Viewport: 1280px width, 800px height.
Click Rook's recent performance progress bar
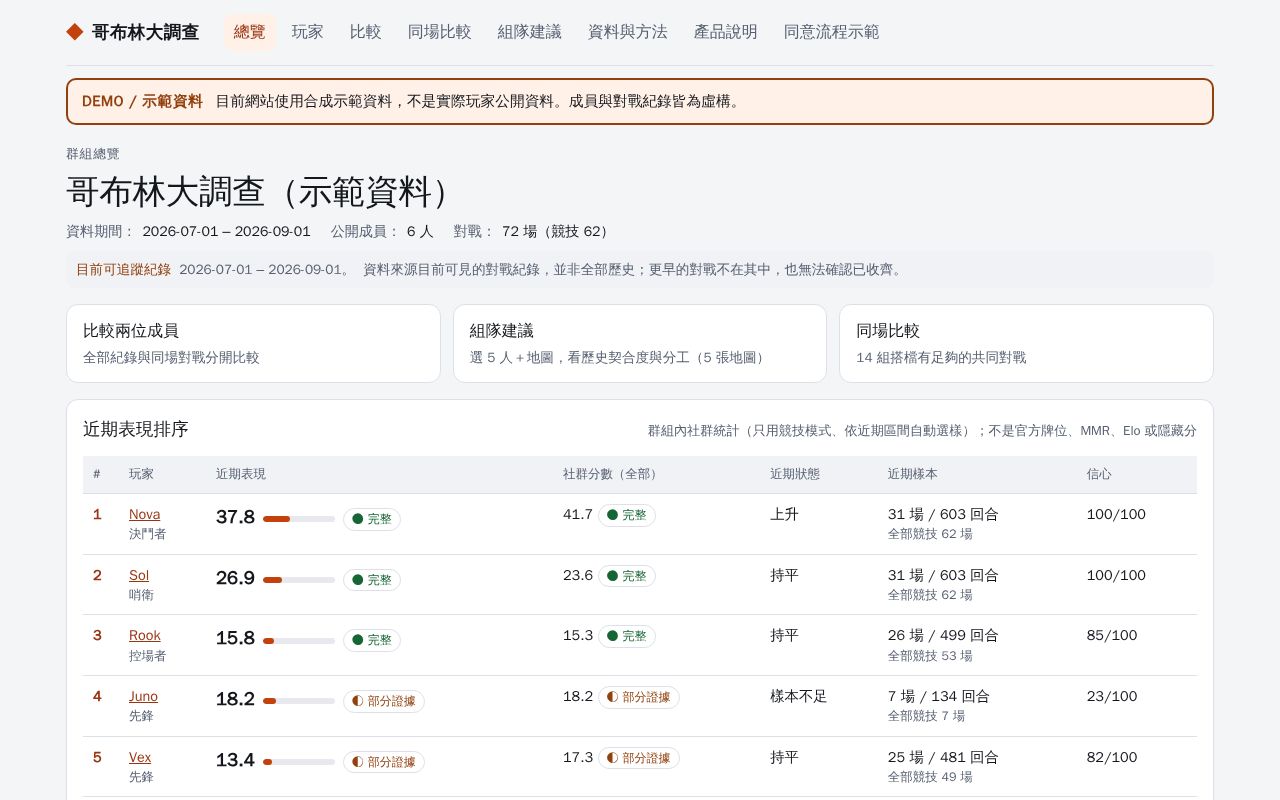(299, 640)
